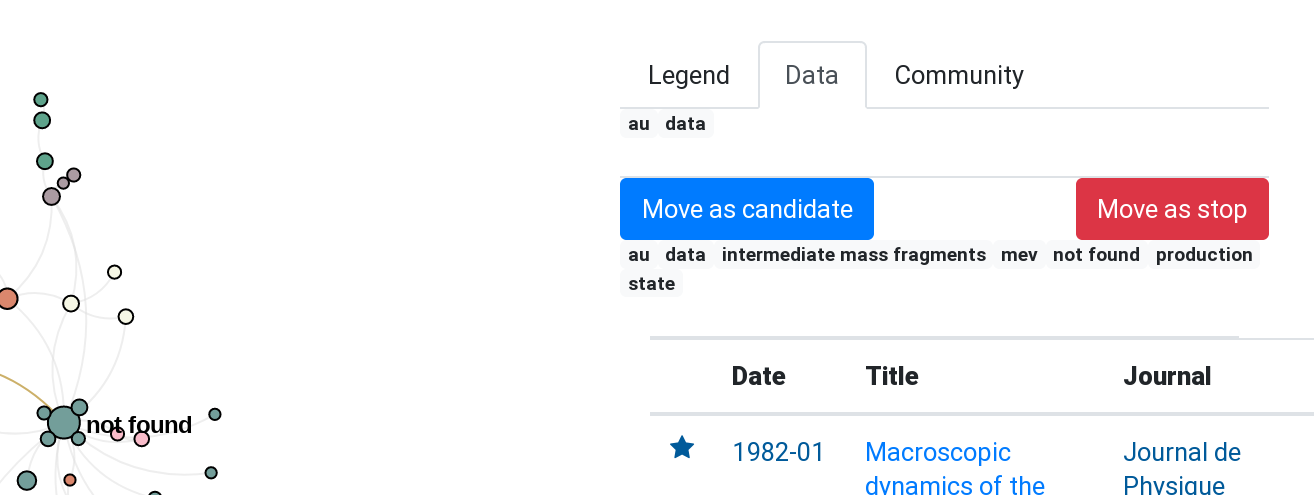Click the 1982-01 date link
The image size is (1314, 495).
tap(778, 453)
